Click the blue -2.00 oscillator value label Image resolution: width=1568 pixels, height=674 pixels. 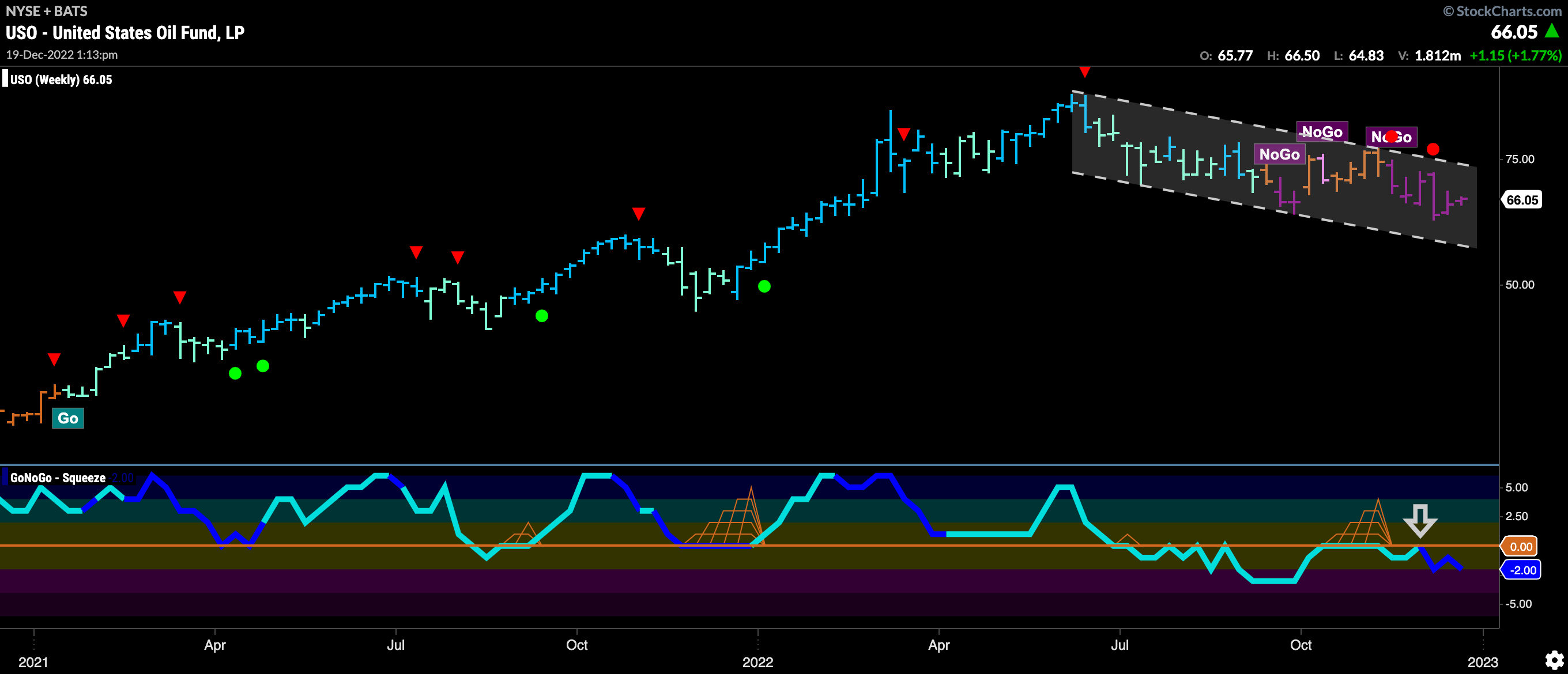(1522, 570)
